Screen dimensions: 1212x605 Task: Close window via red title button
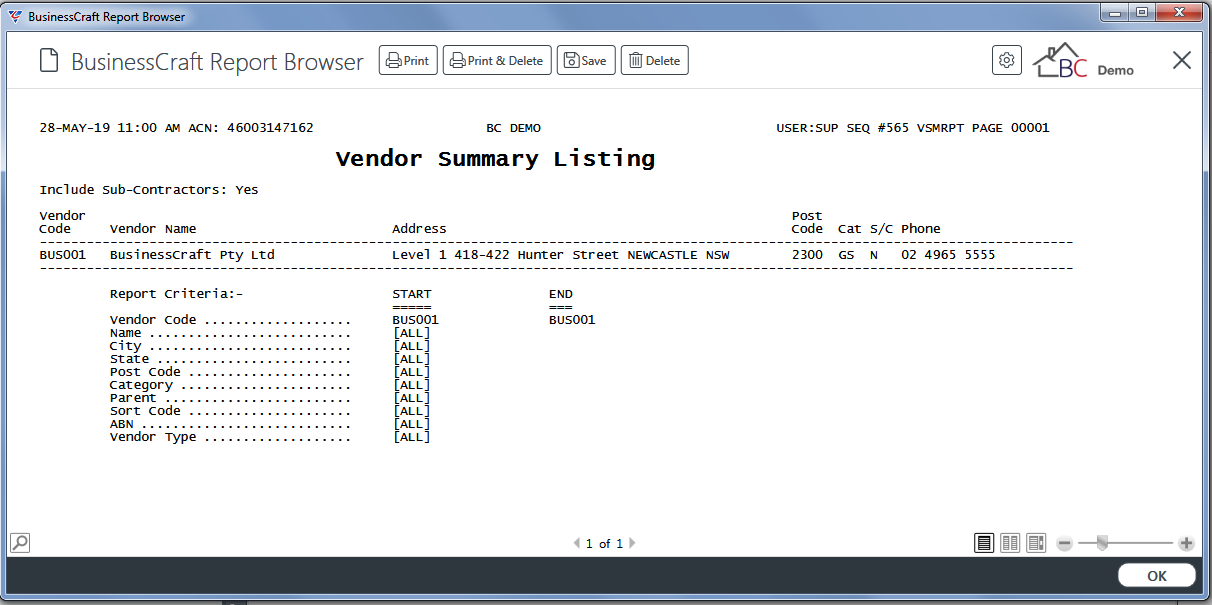[1179, 12]
